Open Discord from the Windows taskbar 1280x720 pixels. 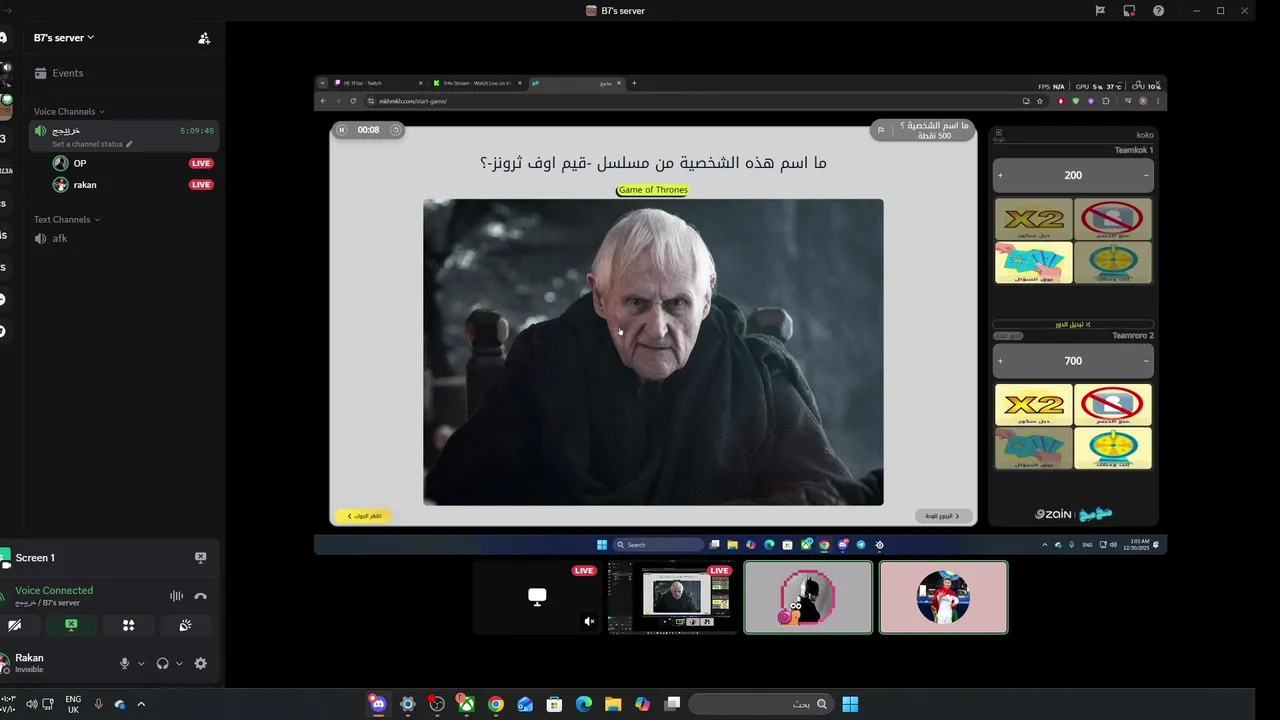[x=378, y=704]
